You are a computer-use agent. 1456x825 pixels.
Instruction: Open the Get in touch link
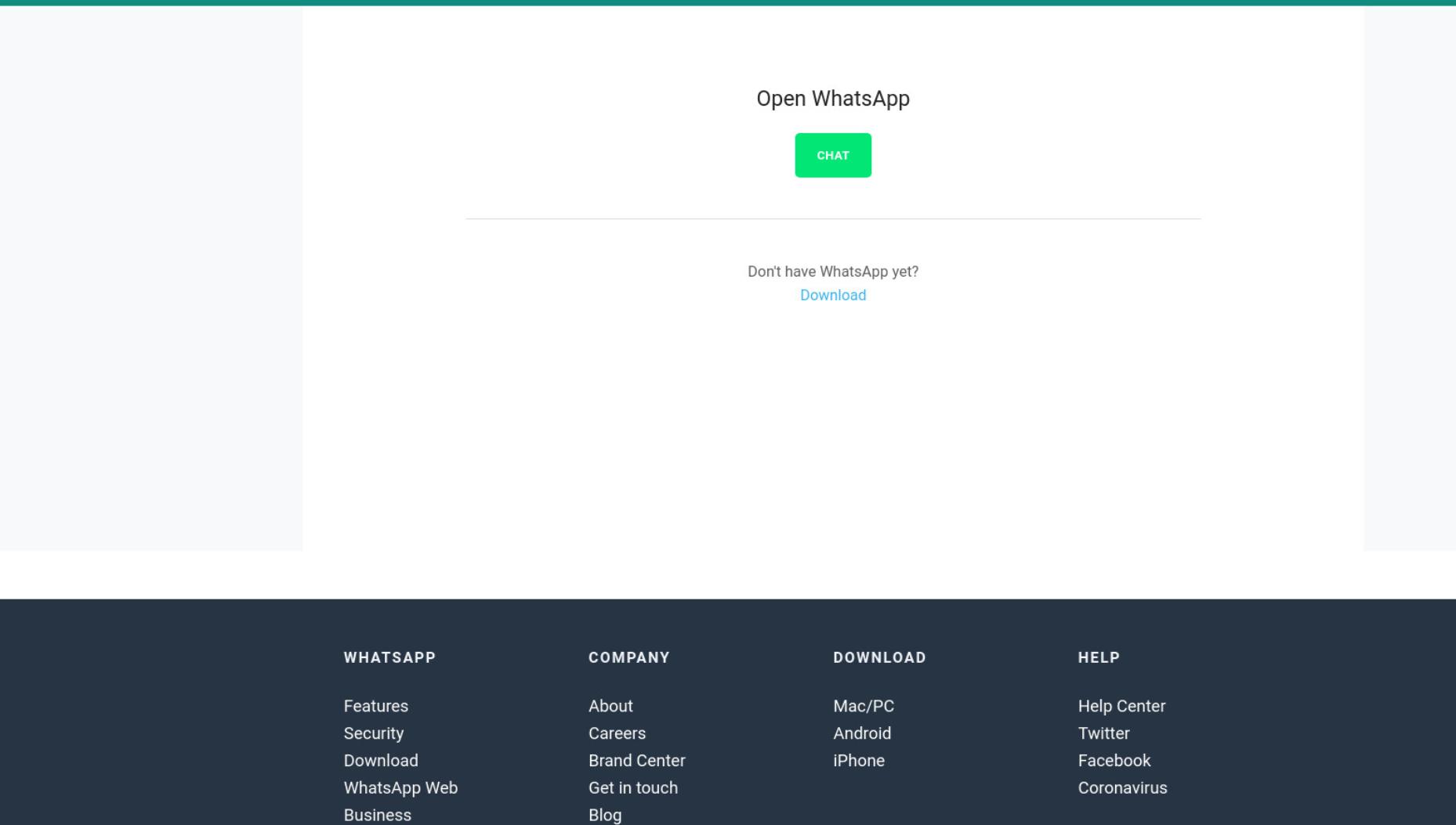coord(633,788)
